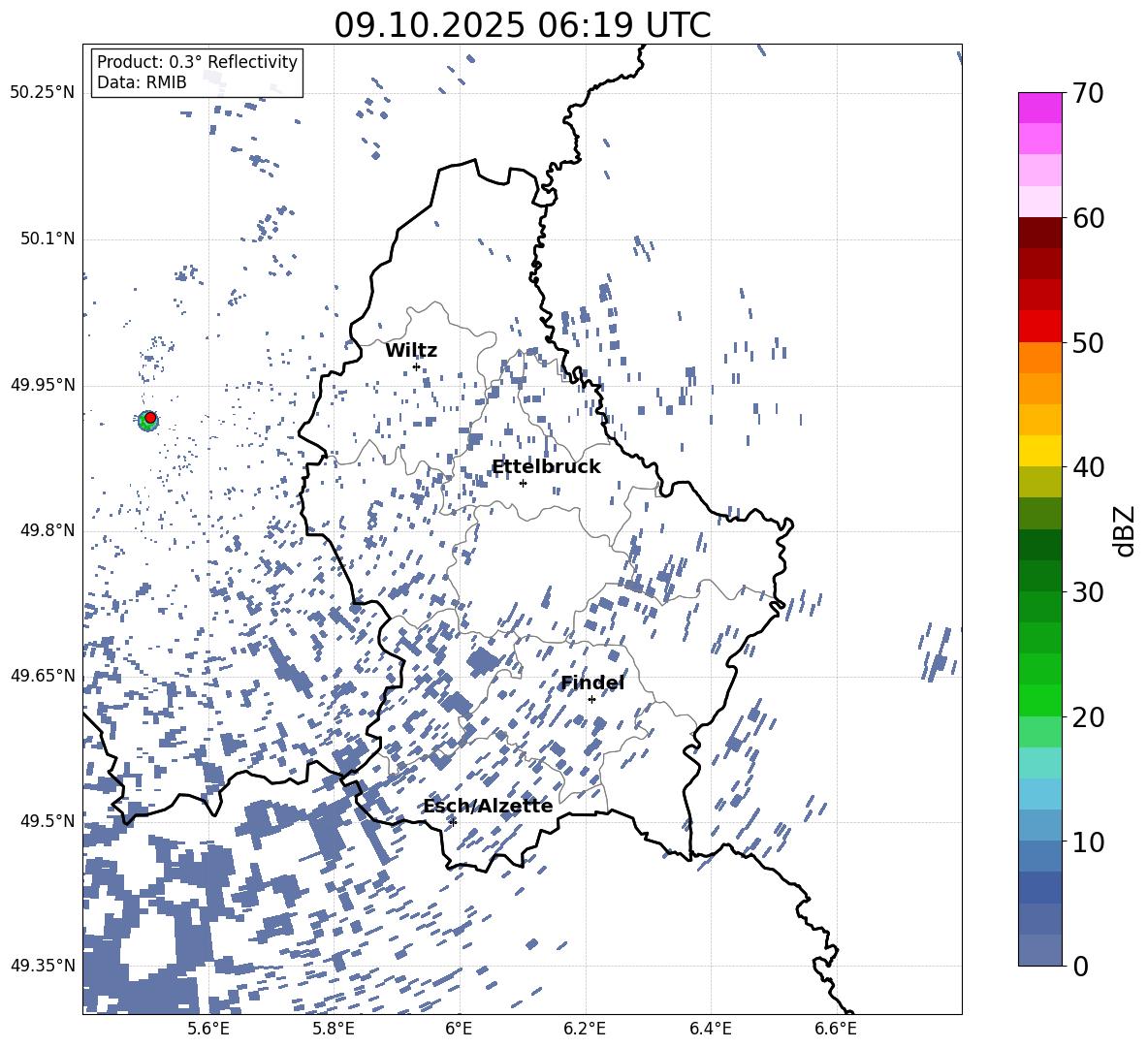The width and height of the screenshot is (1148, 1048).
Task: Click the 6.6°E longitude label
Action: 836,1029
